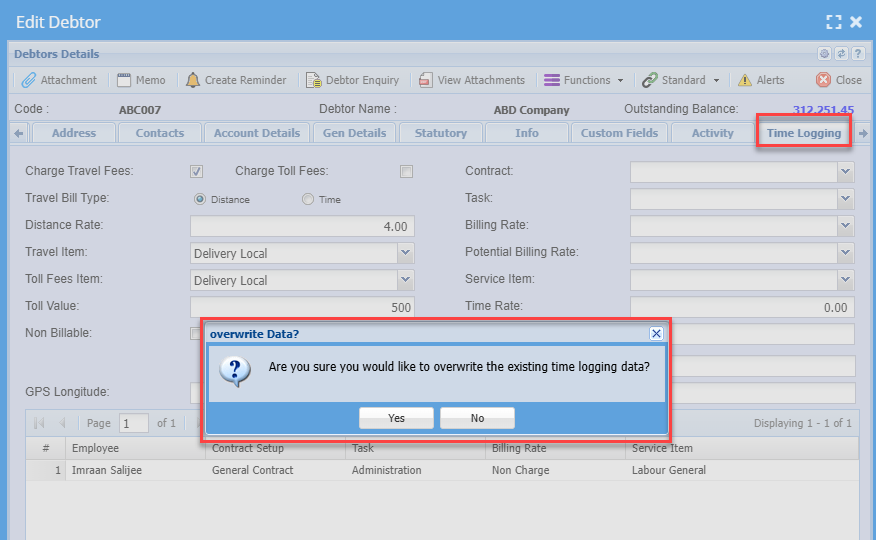Expand the Billing Rate dropdown
Screen dimensions: 876x540
coord(845,226)
